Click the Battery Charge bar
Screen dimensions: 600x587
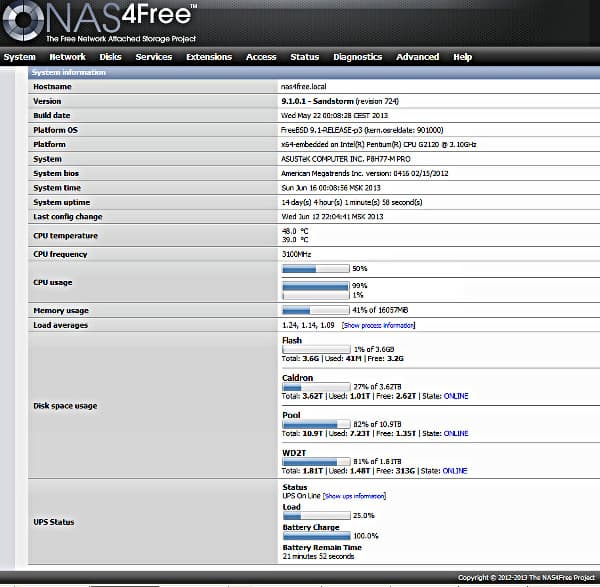pos(316,536)
